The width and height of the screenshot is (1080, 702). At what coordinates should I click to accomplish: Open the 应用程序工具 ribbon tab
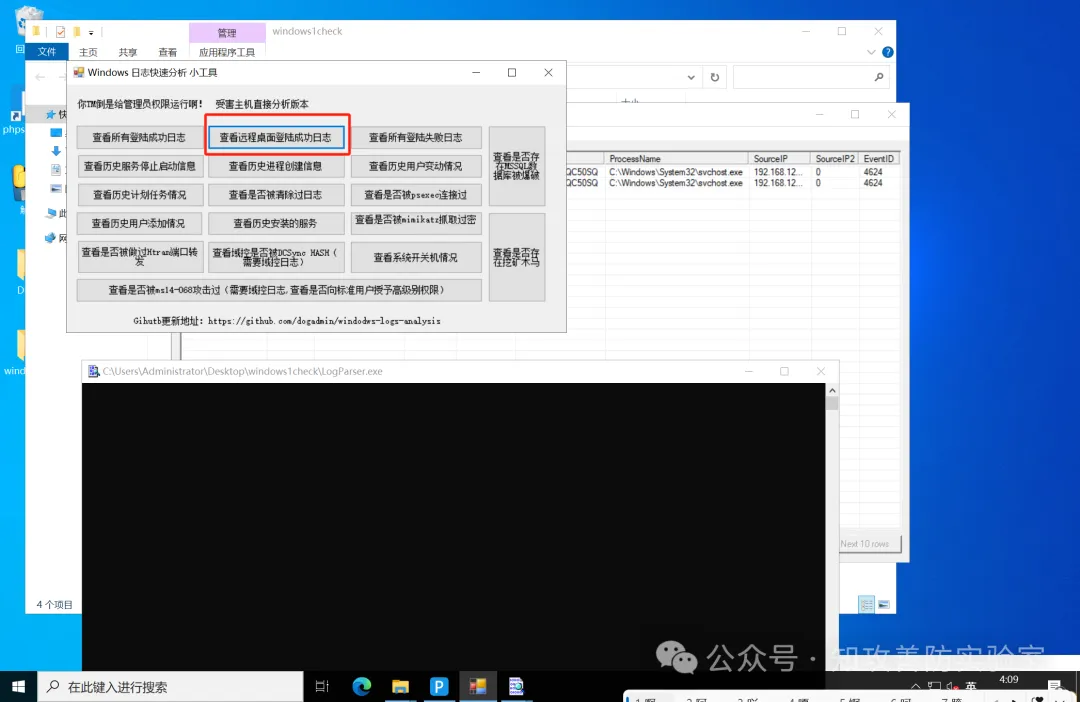pyautogui.click(x=227, y=52)
